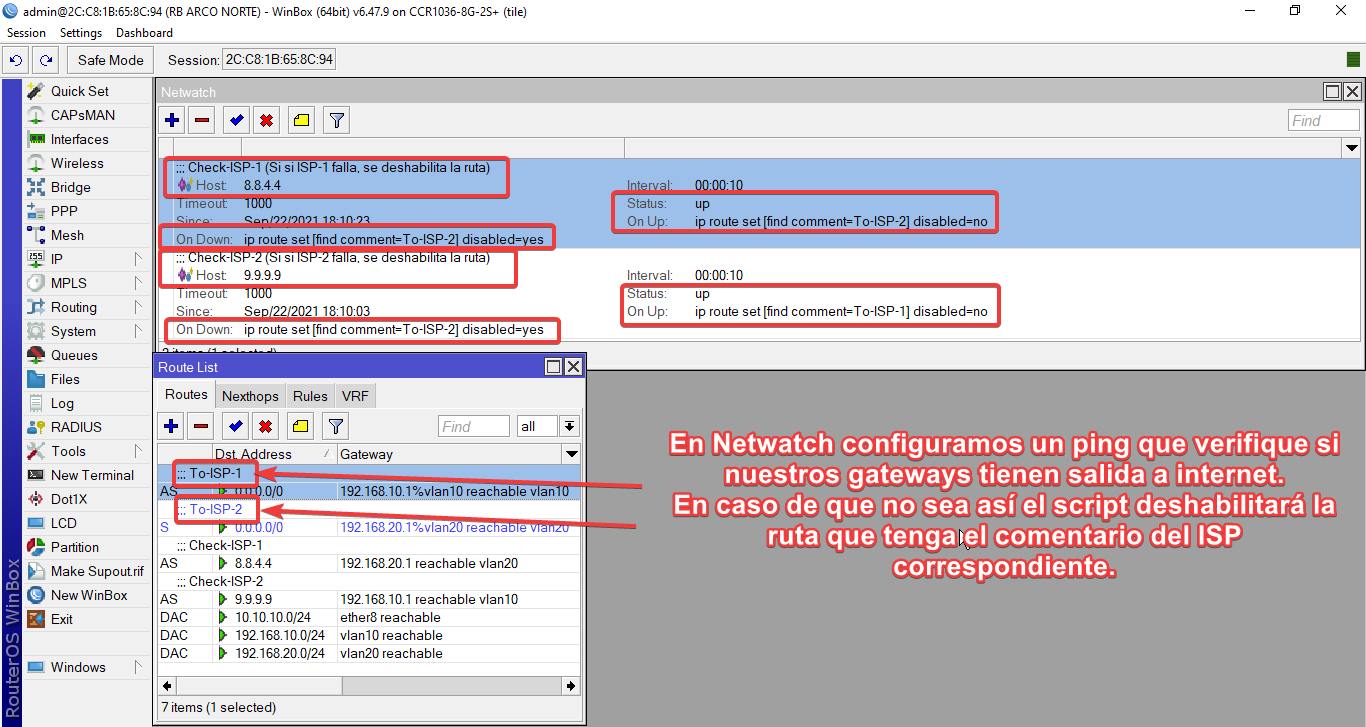1366x727 pixels.
Task: Open New Terminal from the sidebar
Action: pos(90,475)
